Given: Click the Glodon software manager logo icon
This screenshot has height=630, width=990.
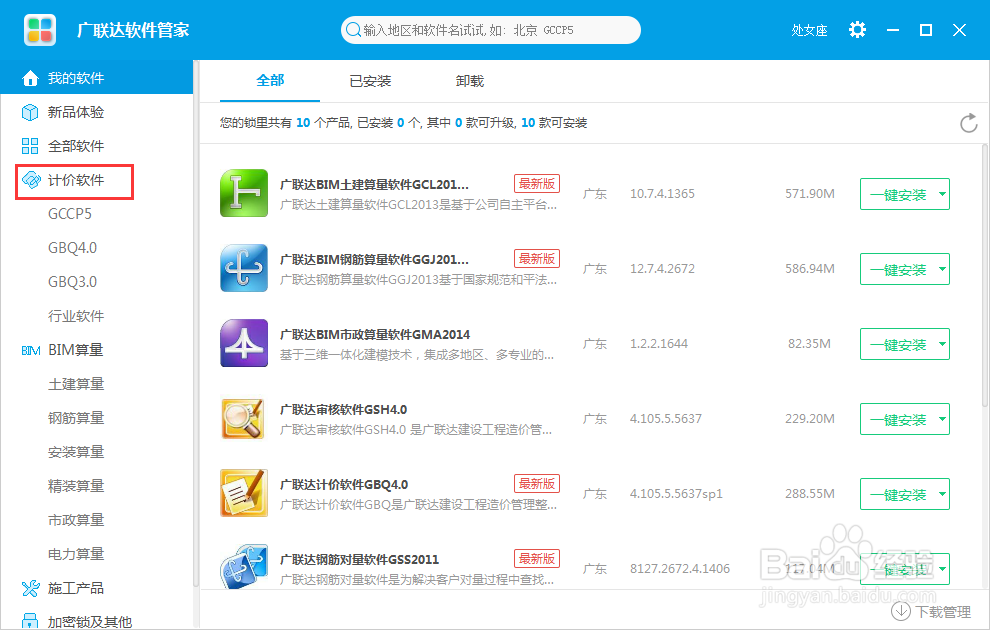Looking at the screenshot, I should (40, 30).
